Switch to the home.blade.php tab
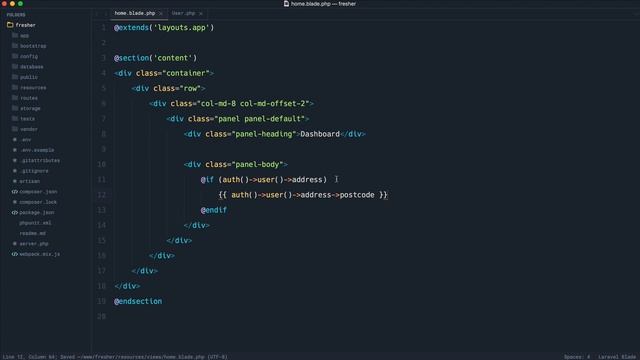Screen dimensions: 640x360 (x=135, y=13)
